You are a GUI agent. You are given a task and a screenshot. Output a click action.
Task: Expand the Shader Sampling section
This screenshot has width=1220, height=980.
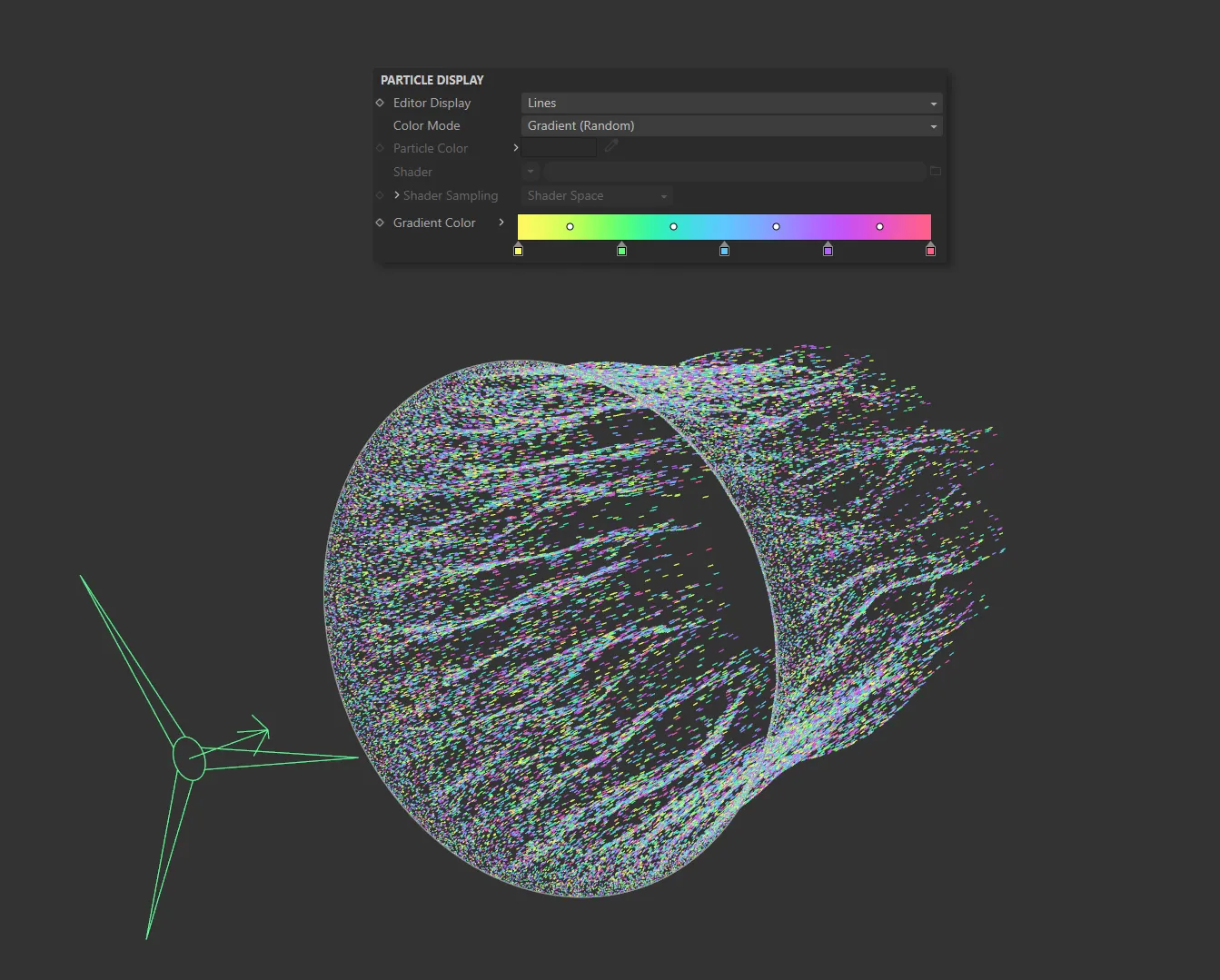coord(397,195)
